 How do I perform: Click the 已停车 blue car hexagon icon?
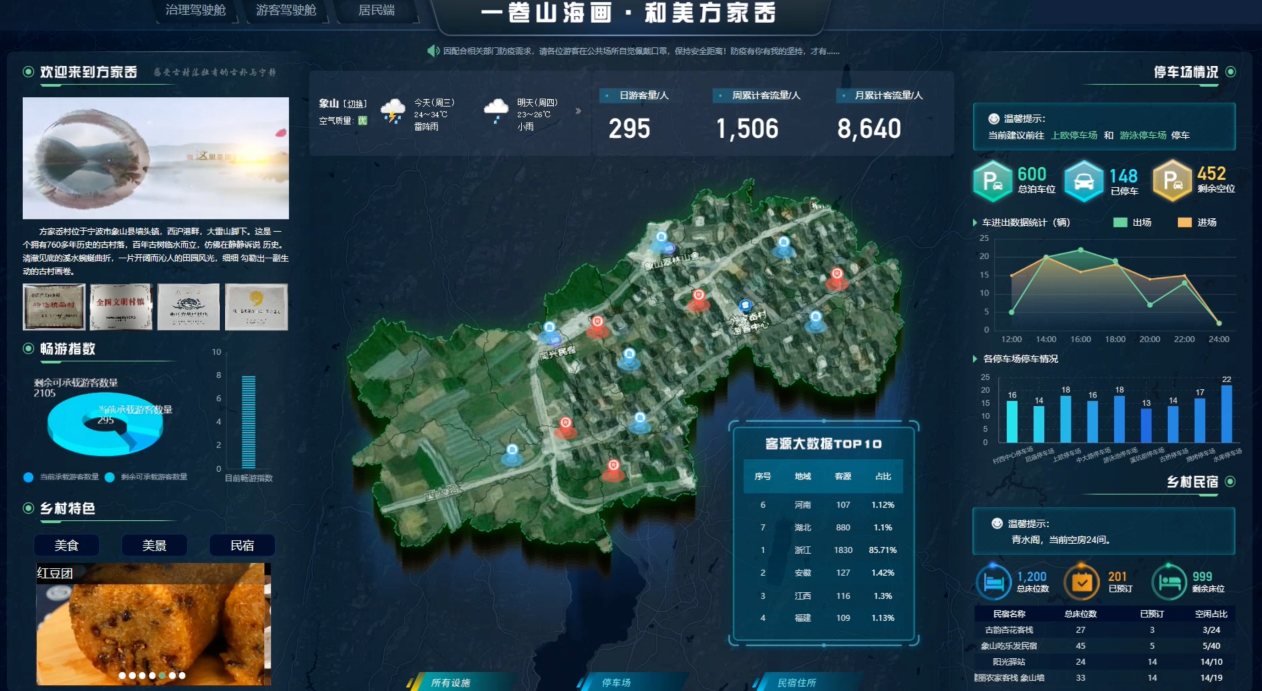(1083, 182)
